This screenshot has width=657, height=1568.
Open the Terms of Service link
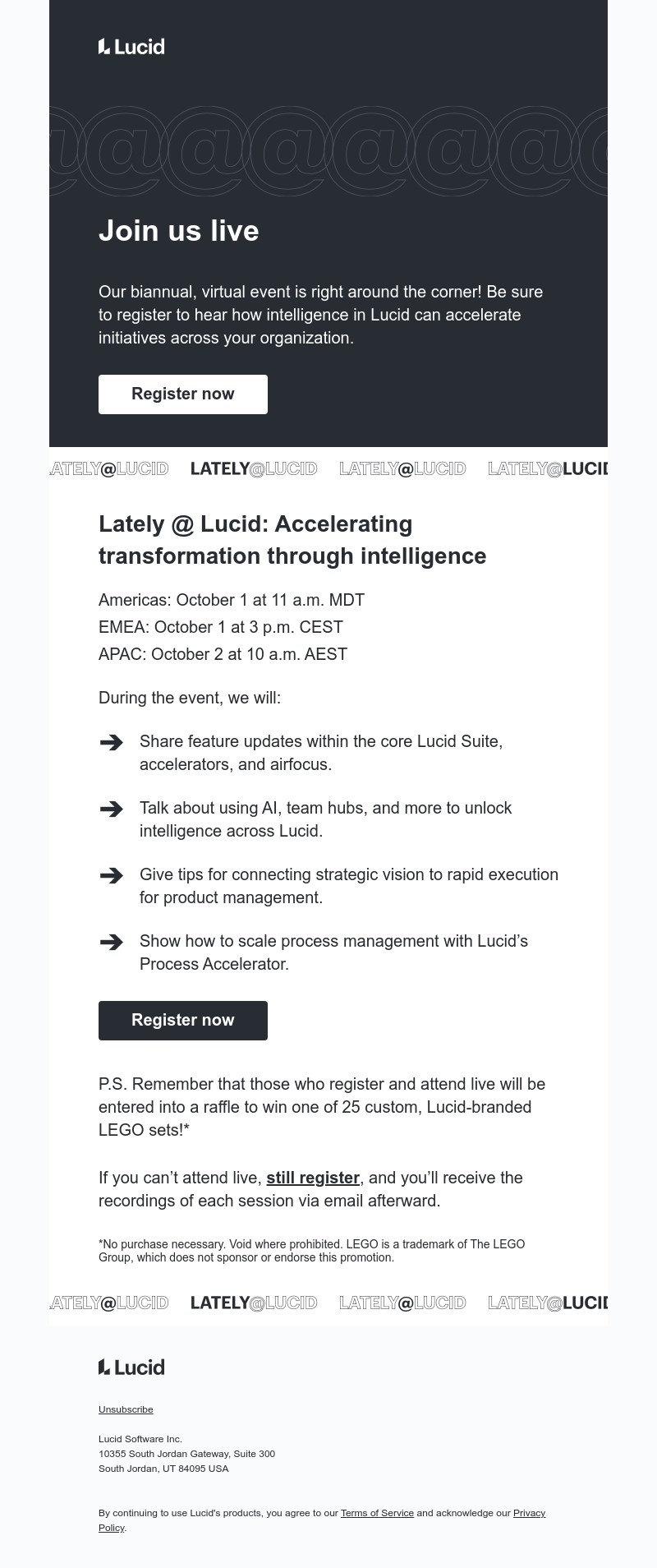[x=377, y=1513]
